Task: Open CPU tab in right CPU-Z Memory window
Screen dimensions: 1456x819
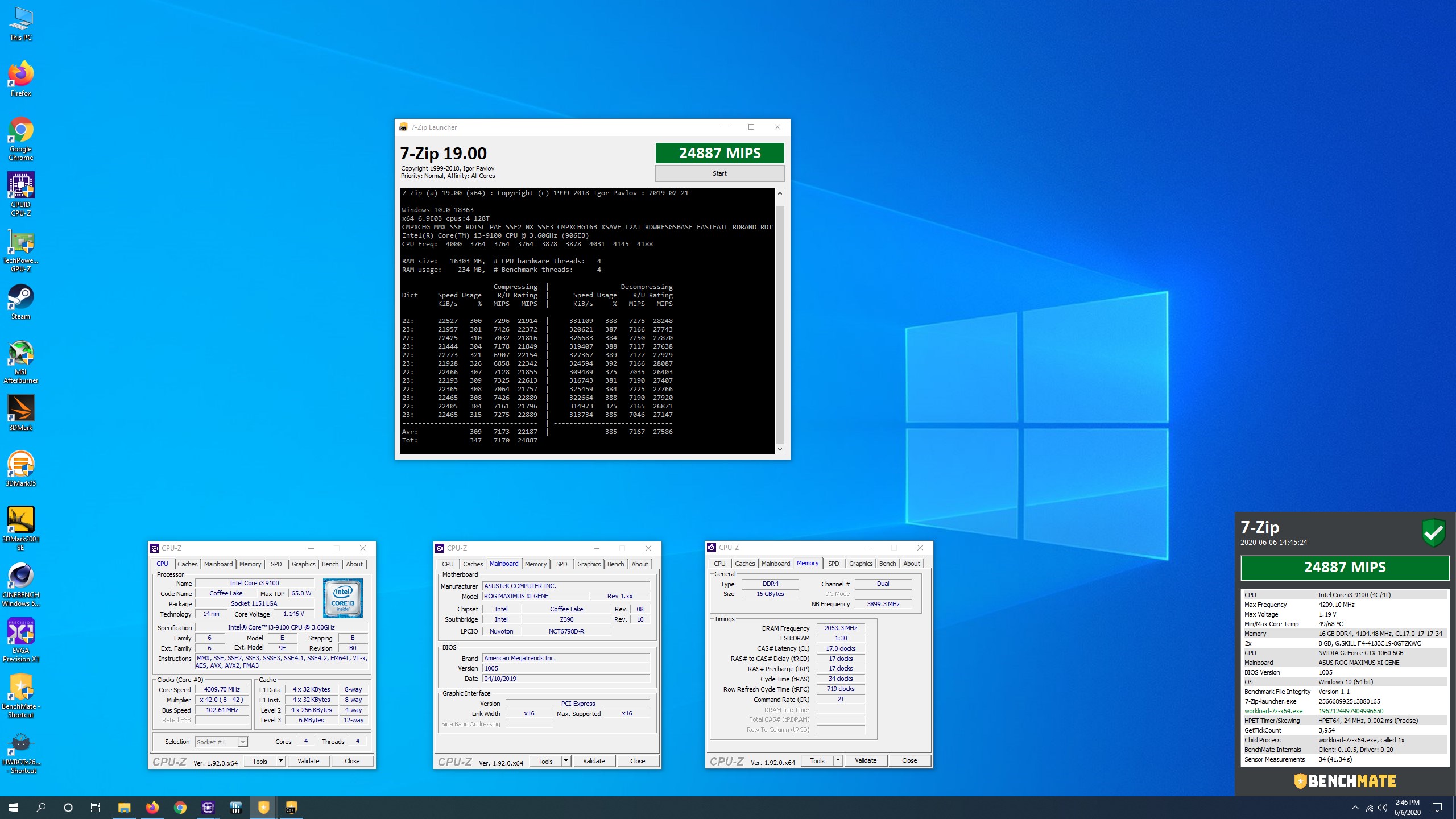Action: click(719, 564)
